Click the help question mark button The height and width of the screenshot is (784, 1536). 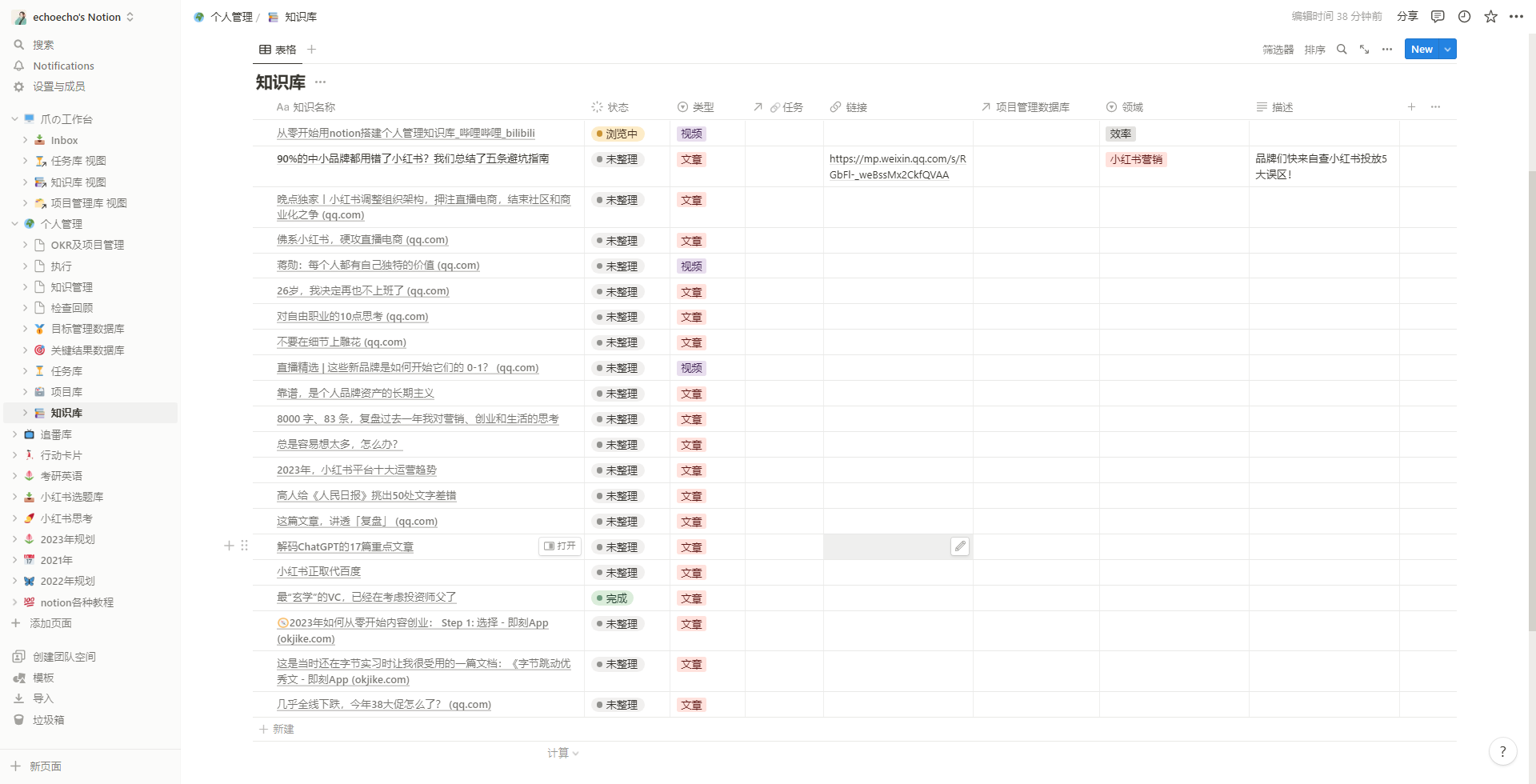[x=1502, y=751]
